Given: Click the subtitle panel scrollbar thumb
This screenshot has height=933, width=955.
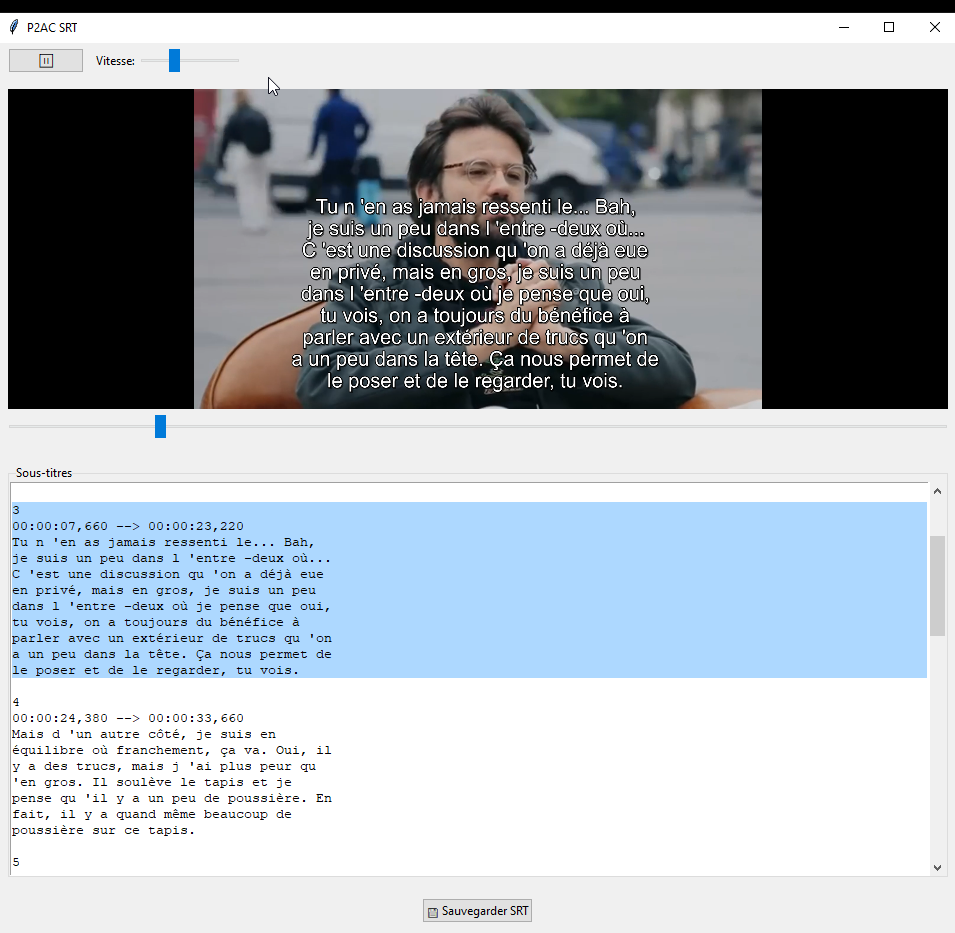Looking at the screenshot, I should pos(937,585).
